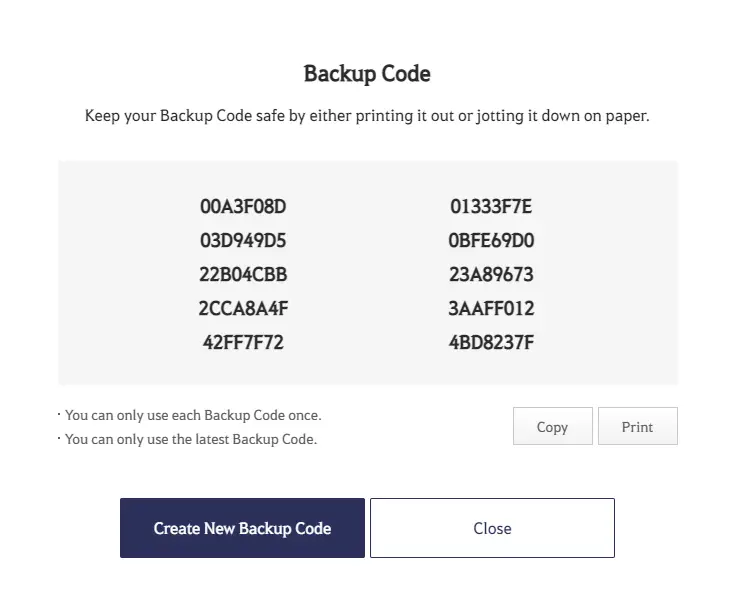736x612 pixels.
Task: Click on code 03D949D5
Action: [x=243, y=241]
